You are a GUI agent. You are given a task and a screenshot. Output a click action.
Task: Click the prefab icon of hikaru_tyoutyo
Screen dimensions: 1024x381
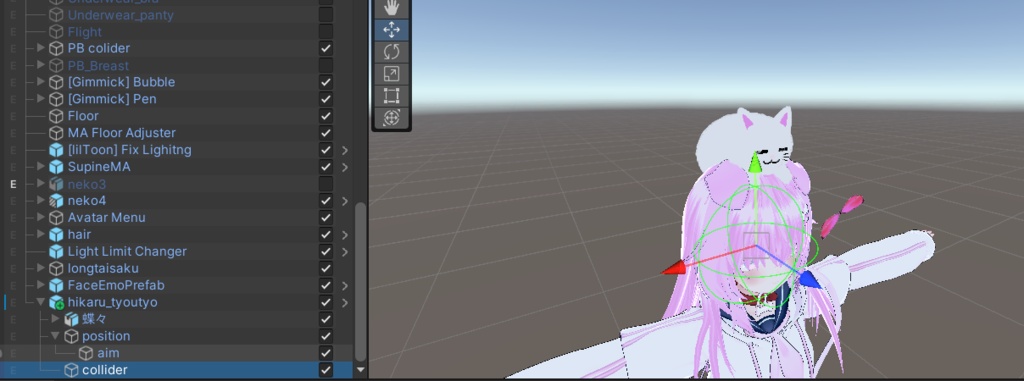point(57,303)
